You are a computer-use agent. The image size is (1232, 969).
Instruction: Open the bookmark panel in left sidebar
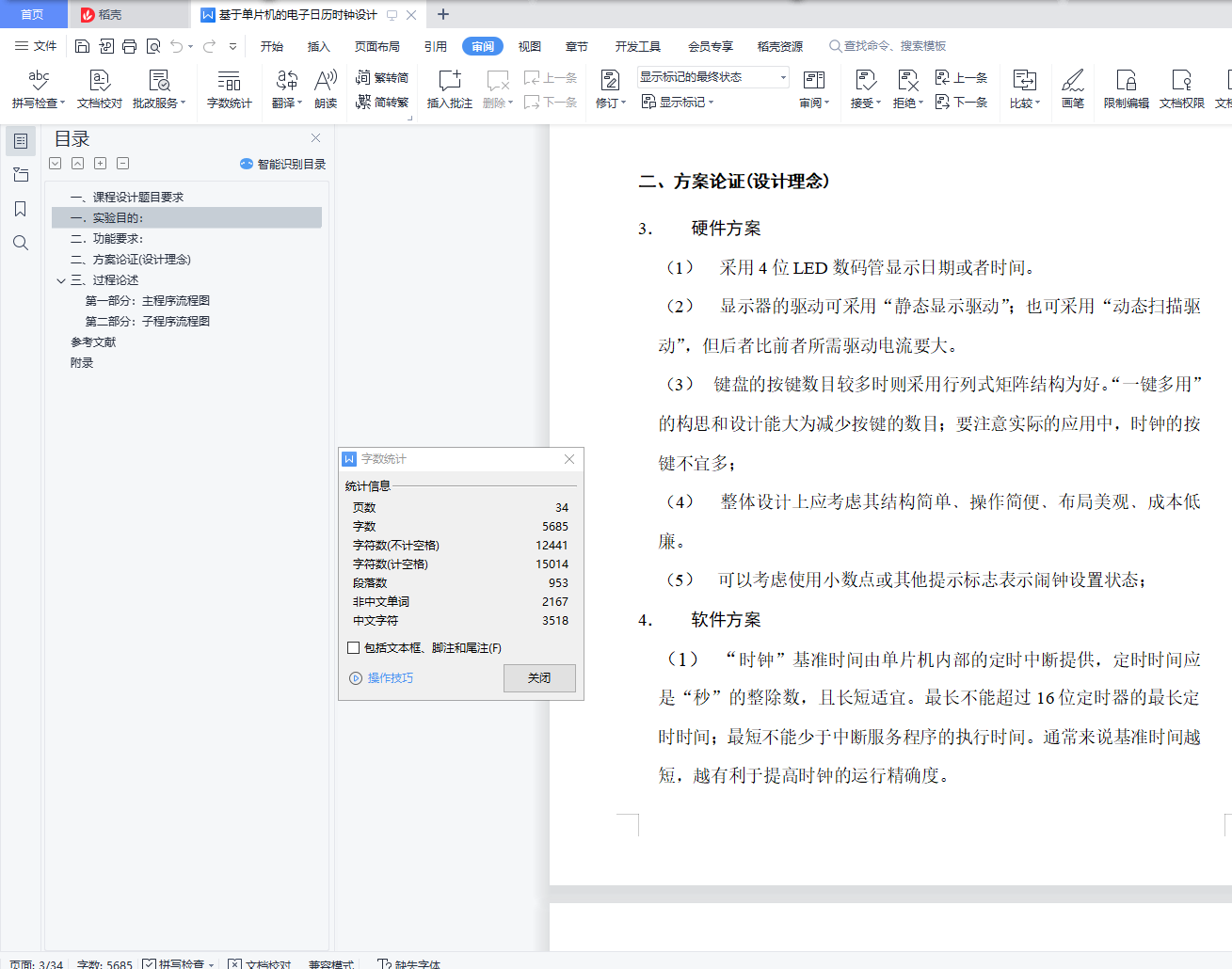(21, 209)
